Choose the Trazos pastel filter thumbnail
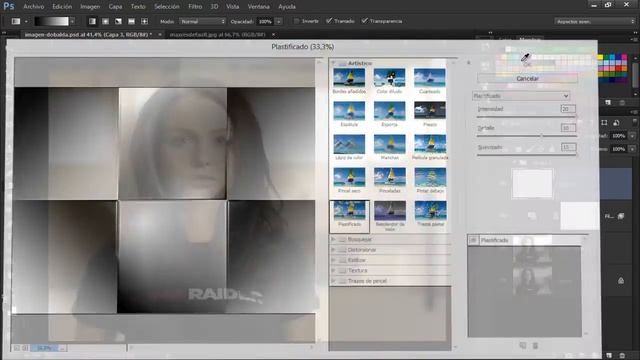This screenshot has width=640, height=360. coord(430,211)
